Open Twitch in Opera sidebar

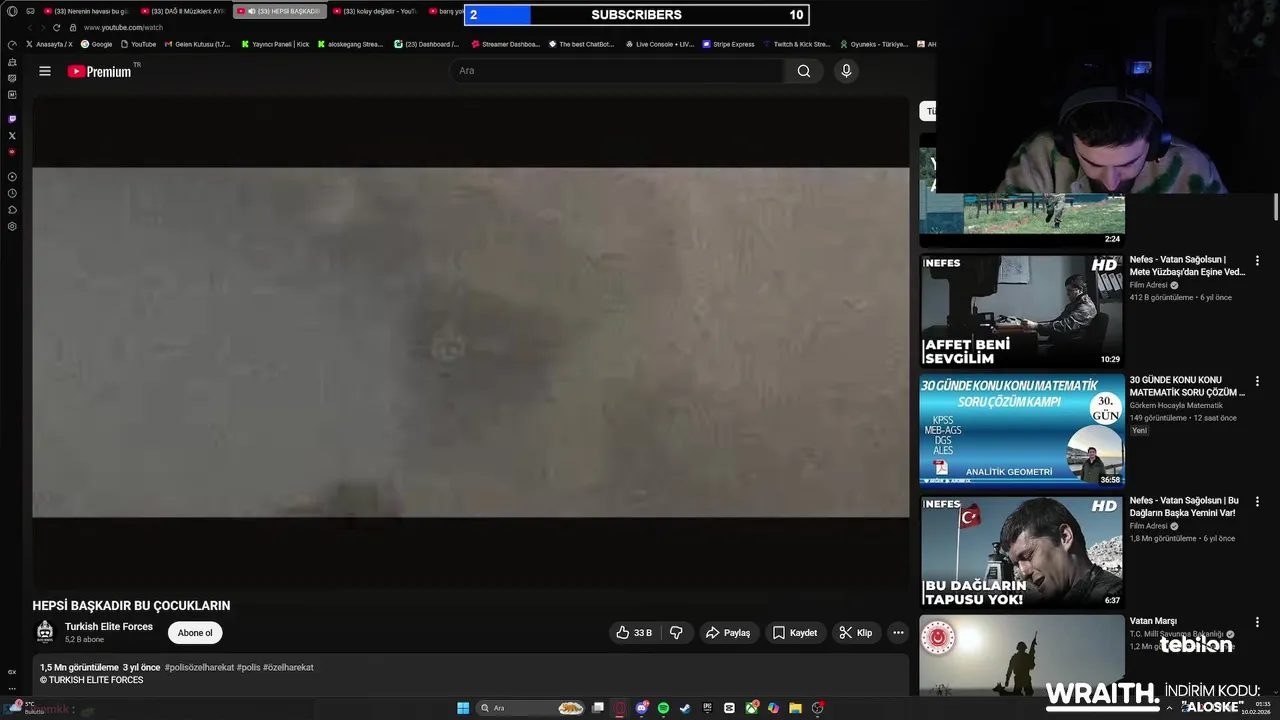(x=12, y=119)
